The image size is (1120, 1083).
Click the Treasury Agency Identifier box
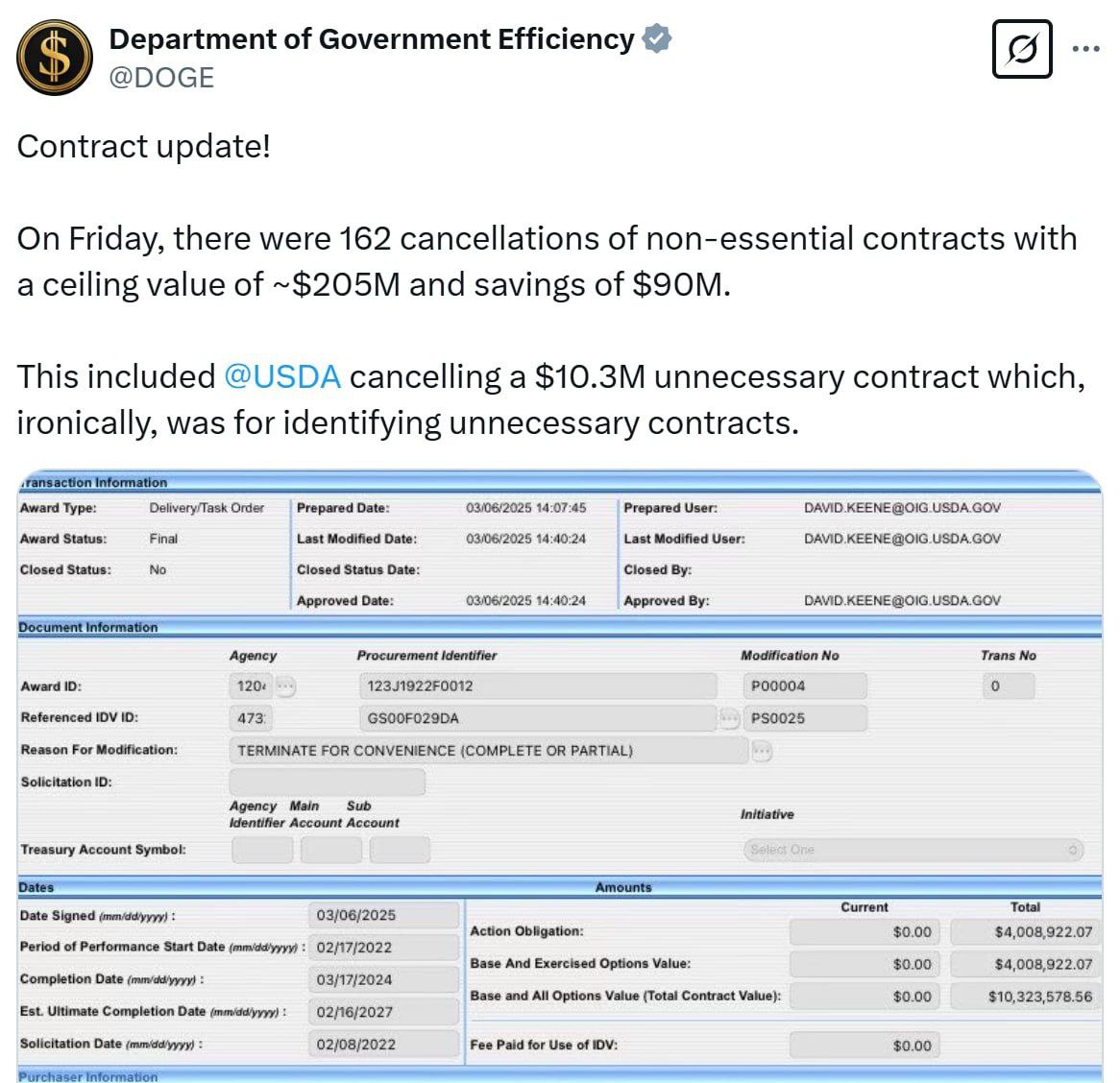point(262,850)
